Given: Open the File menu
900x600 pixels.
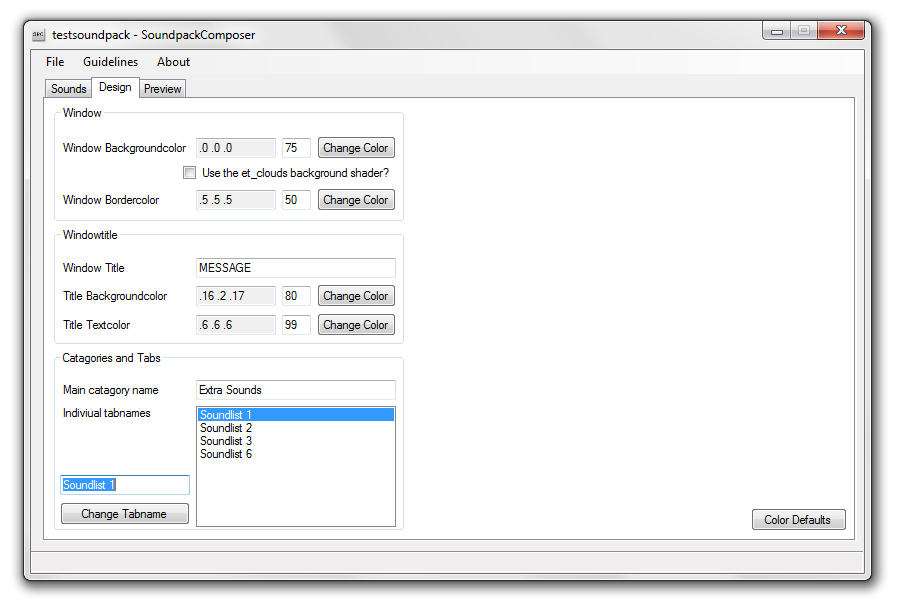Looking at the screenshot, I should click(55, 62).
